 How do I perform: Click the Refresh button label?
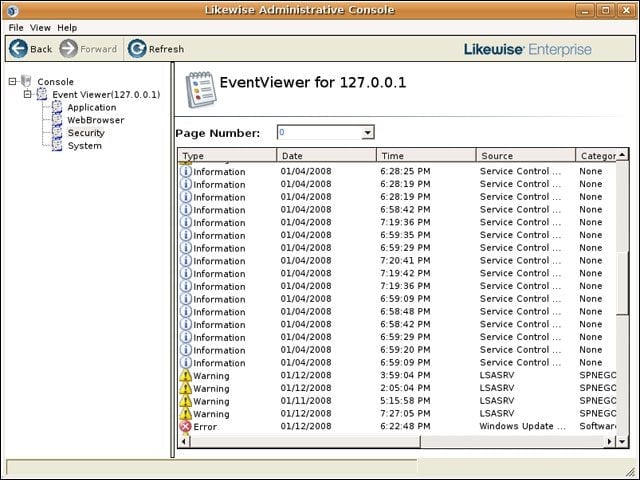166,49
